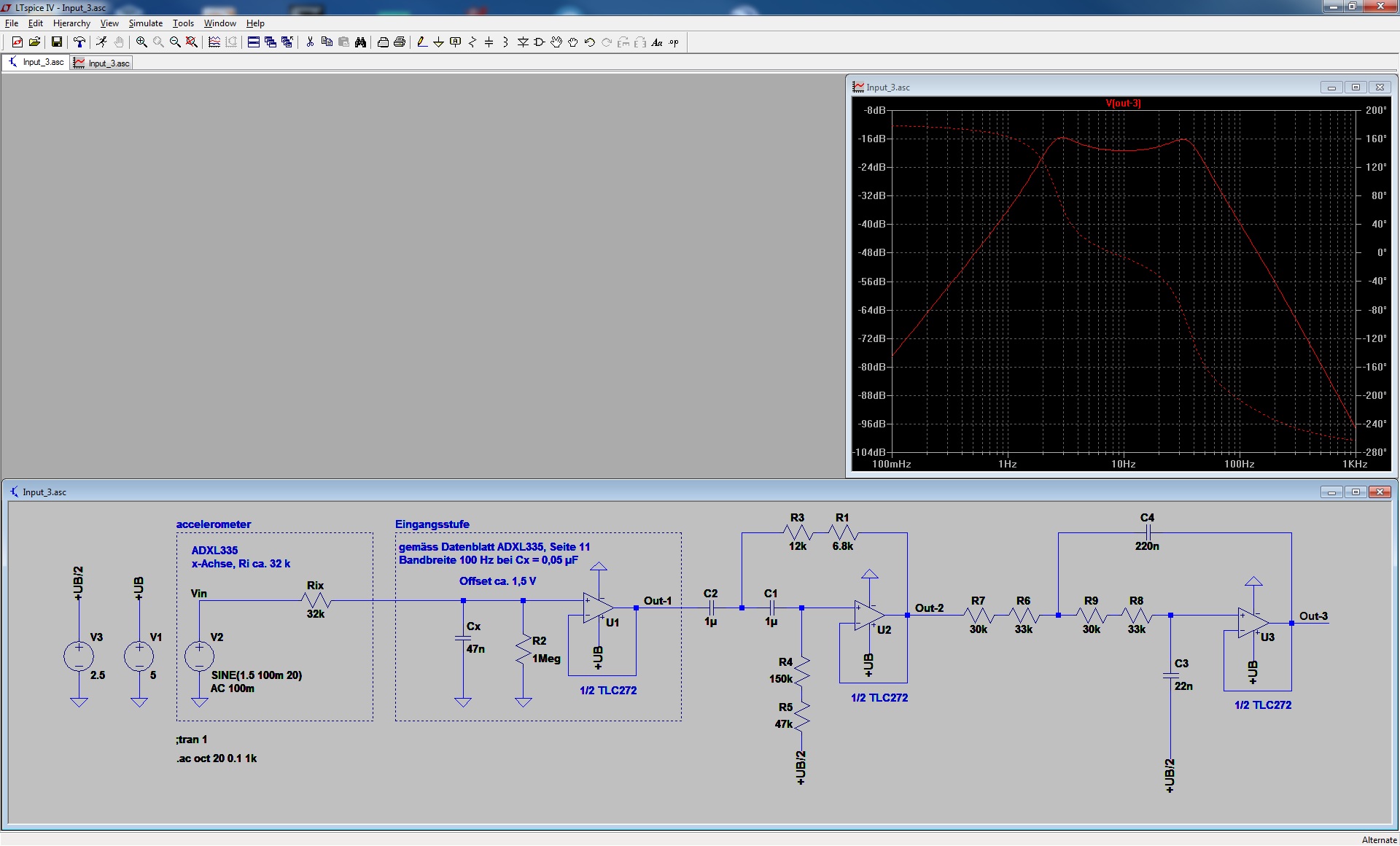
Task: Open the File menu
Action: [12, 23]
